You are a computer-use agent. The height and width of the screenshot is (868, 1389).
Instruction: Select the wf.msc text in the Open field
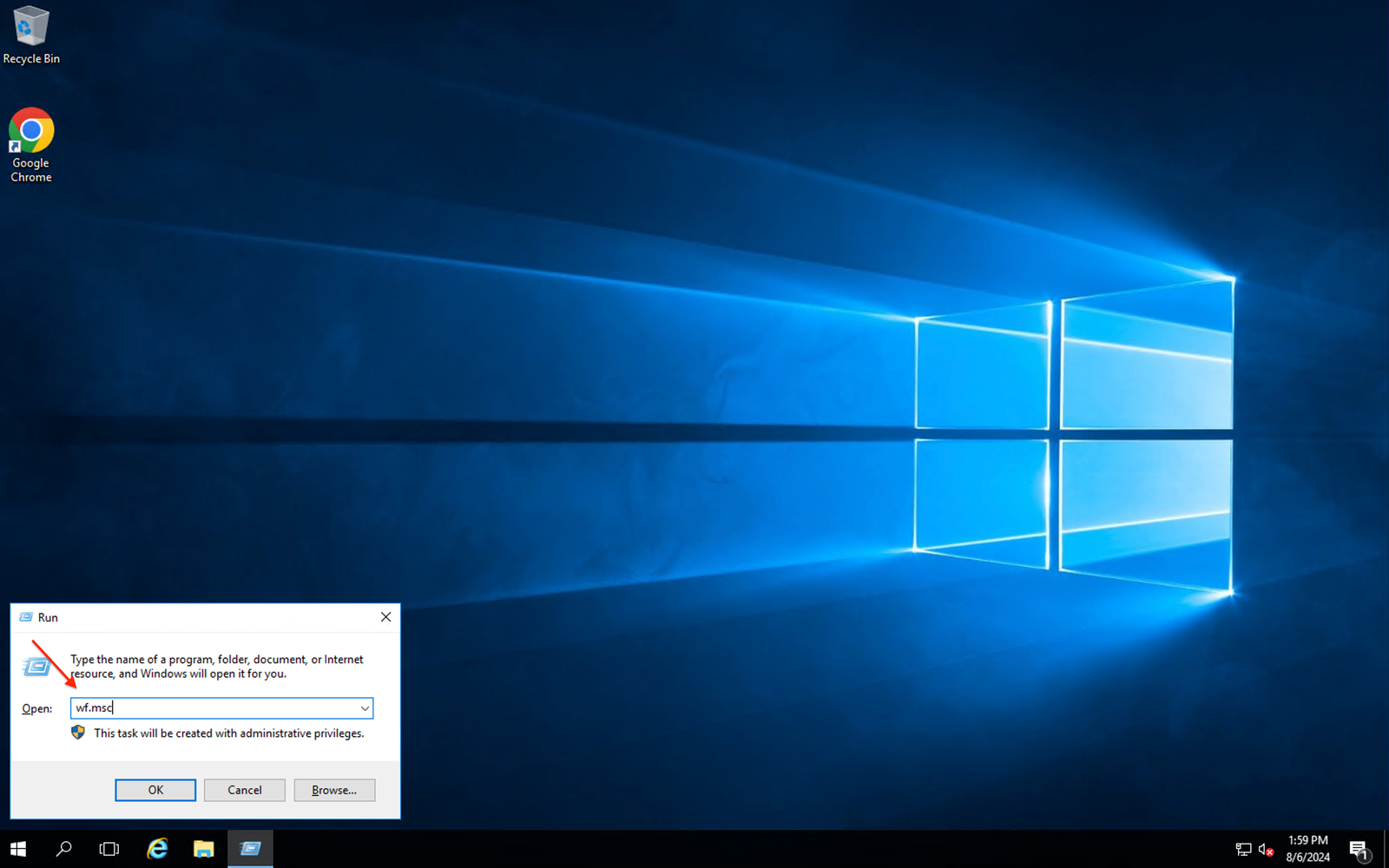tap(95, 707)
